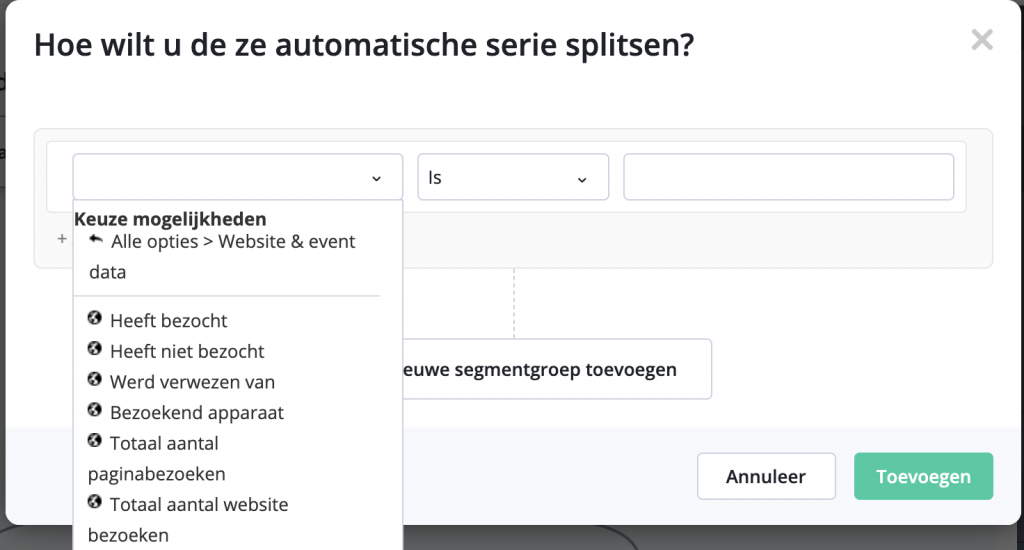Click the green Toevoegen button
The height and width of the screenshot is (550, 1024).
pyautogui.click(x=923, y=476)
